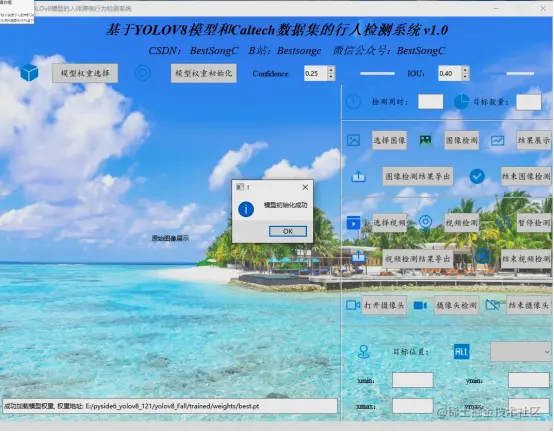Click the crossed-out camera icon
Image resolution: width=554 pixels, height=432 pixels.
493,305
